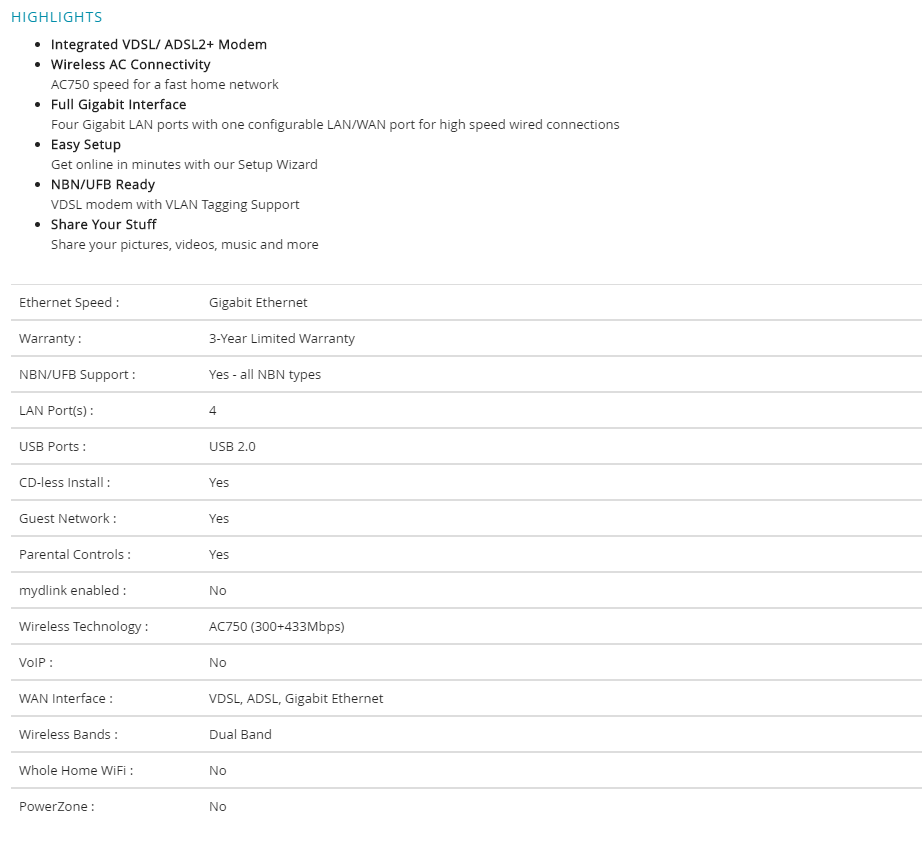
Task: Click the "USB 2.0" value text
Action: click(x=232, y=446)
